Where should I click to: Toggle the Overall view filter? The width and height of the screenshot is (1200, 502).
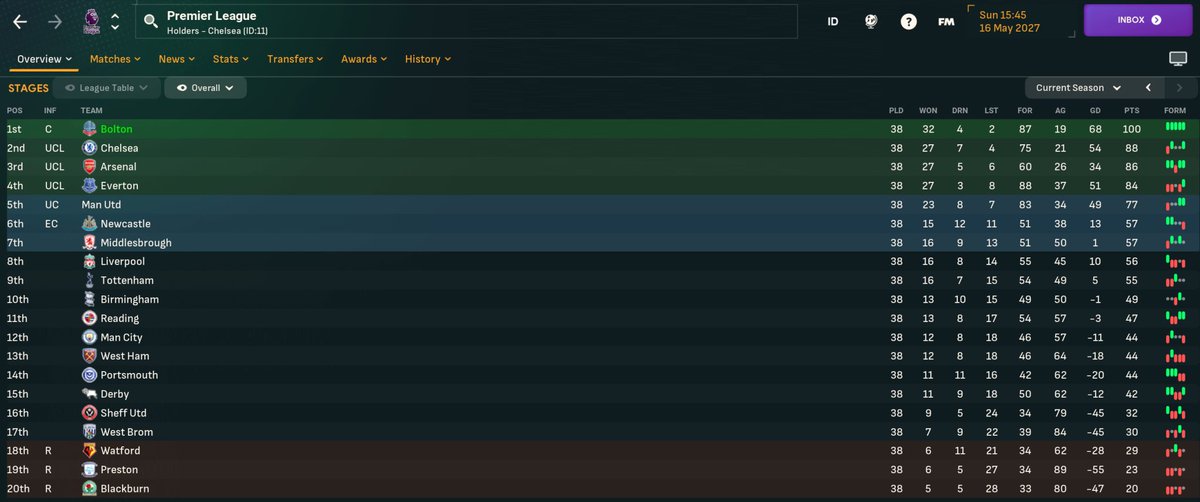pos(205,88)
